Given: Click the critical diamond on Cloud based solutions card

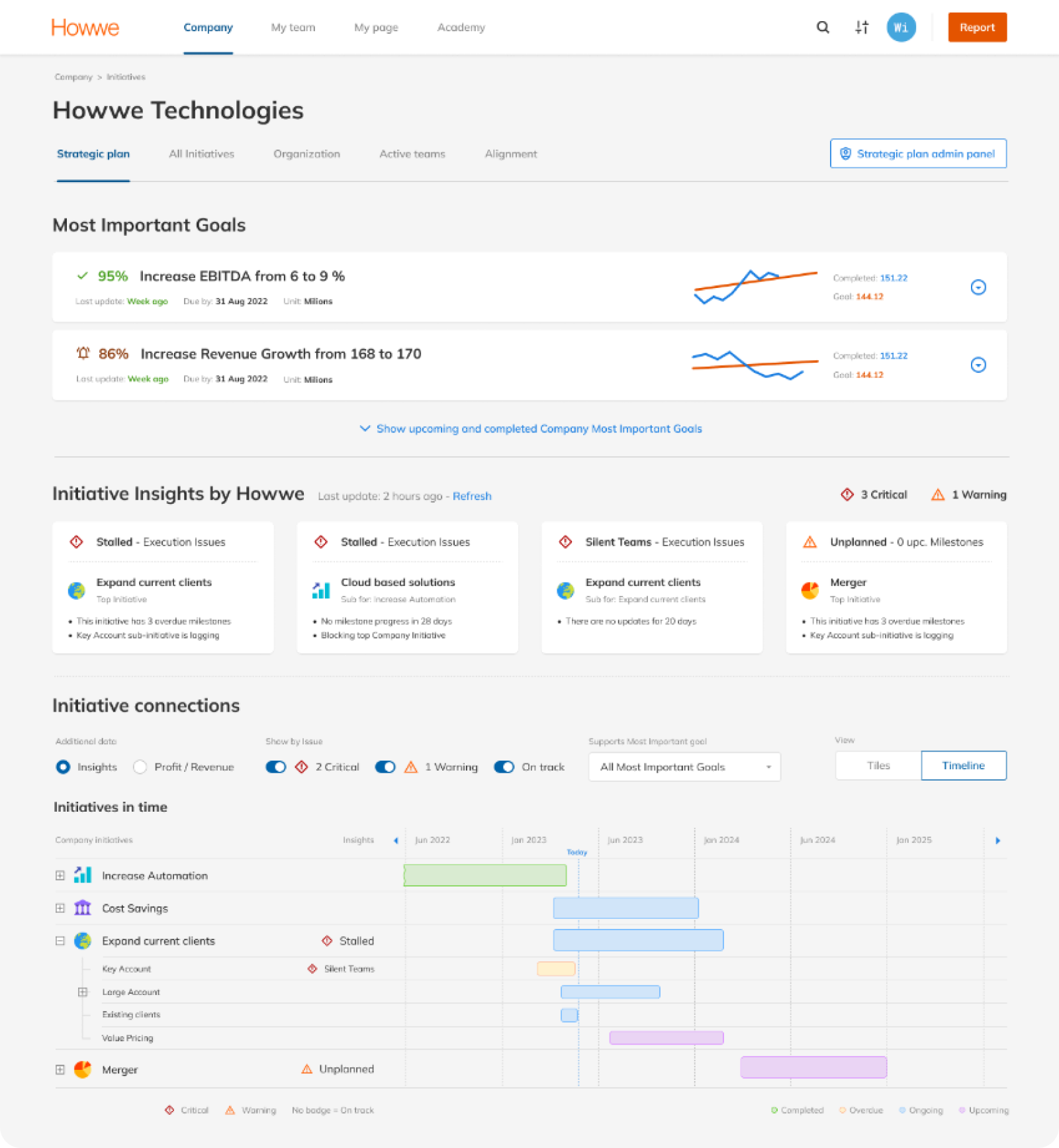Looking at the screenshot, I should point(321,542).
